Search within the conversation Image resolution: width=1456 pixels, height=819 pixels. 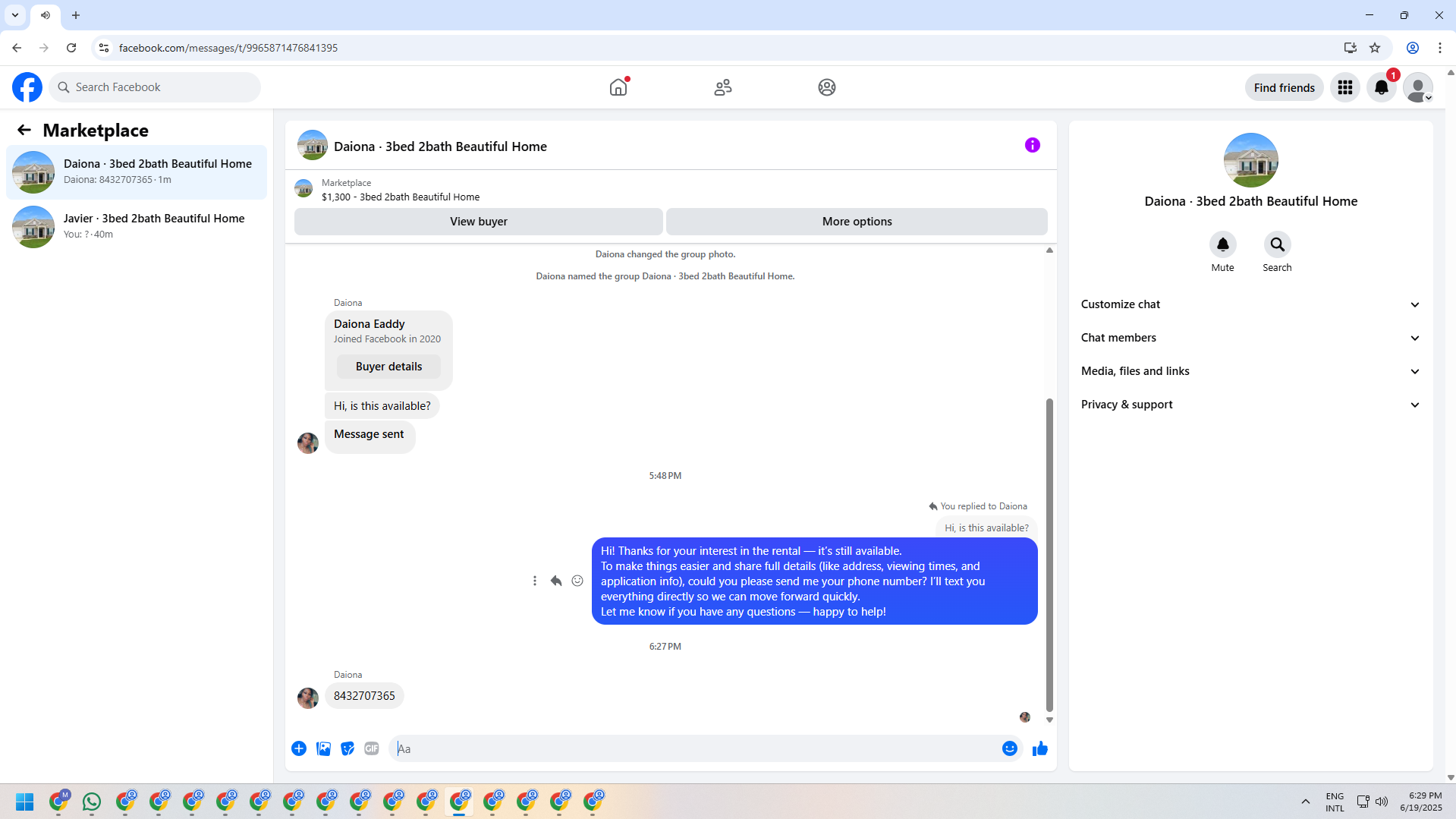(1278, 244)
